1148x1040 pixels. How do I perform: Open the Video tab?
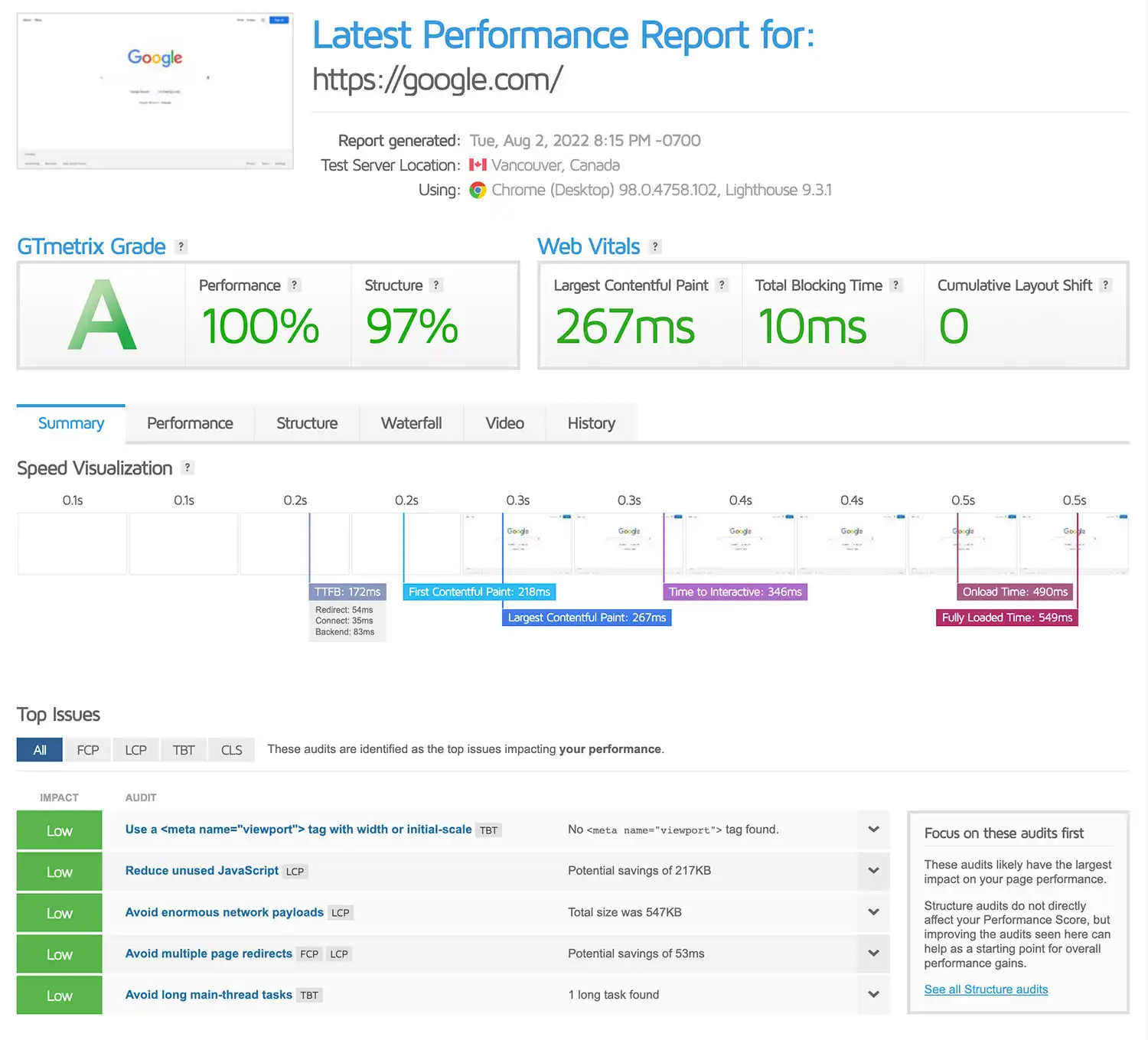click(505, 423)
